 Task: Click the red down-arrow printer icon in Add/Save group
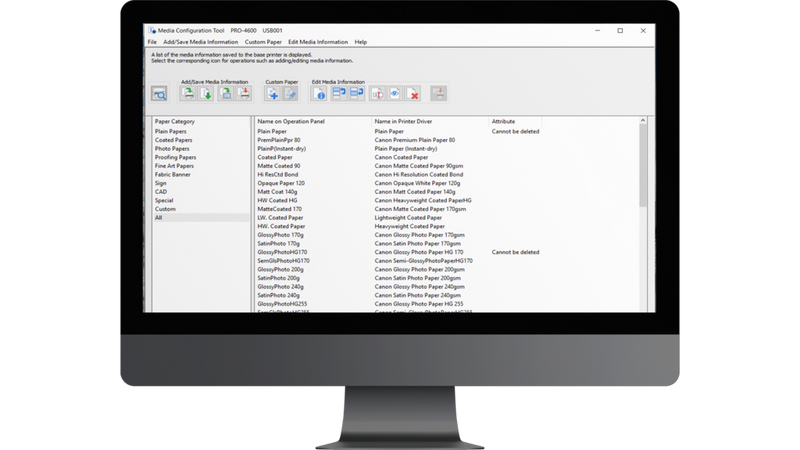click(x=244, y=93)
